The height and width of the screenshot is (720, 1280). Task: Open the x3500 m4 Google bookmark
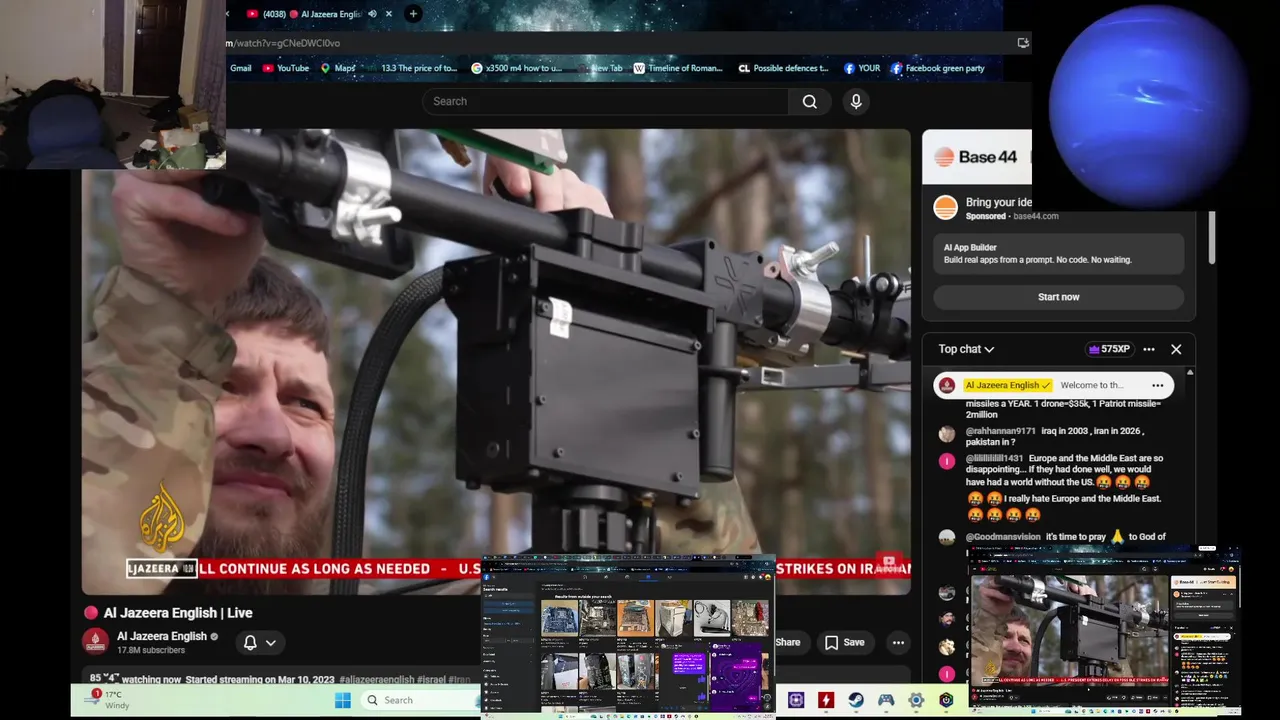coord(517,68)
